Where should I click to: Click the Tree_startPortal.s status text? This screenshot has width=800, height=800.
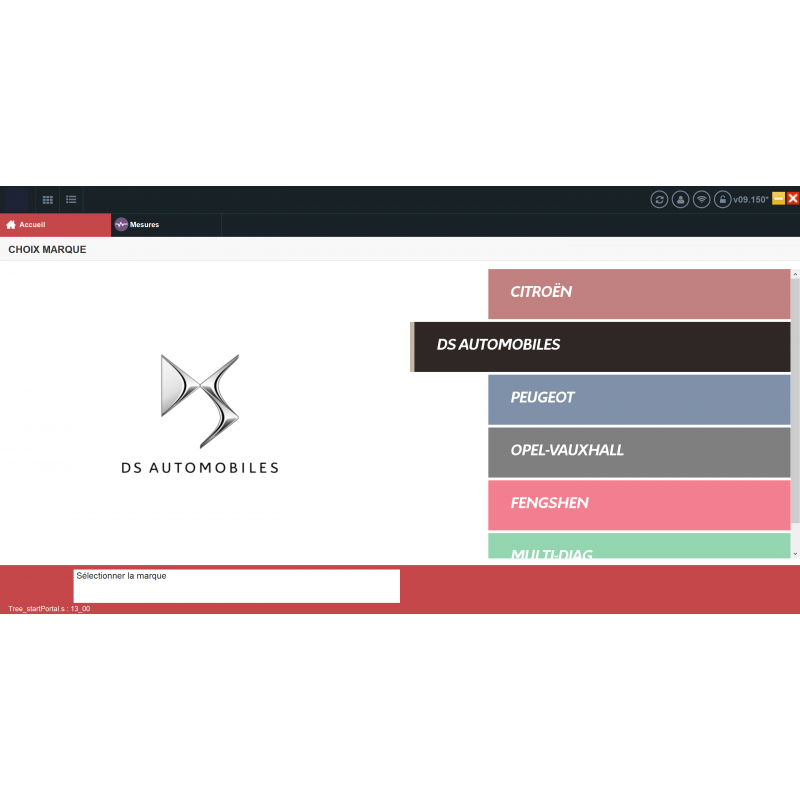[x=47, y=608]
